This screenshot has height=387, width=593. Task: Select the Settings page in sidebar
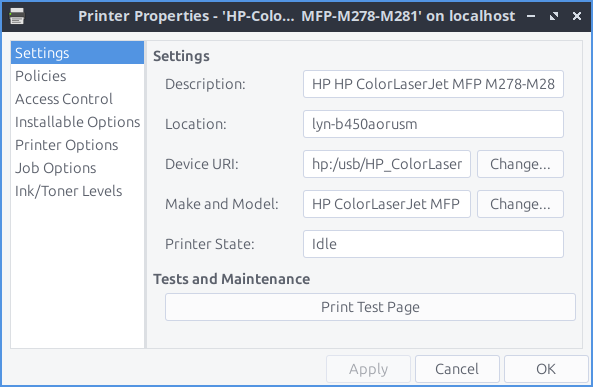[x=77, y=53]
